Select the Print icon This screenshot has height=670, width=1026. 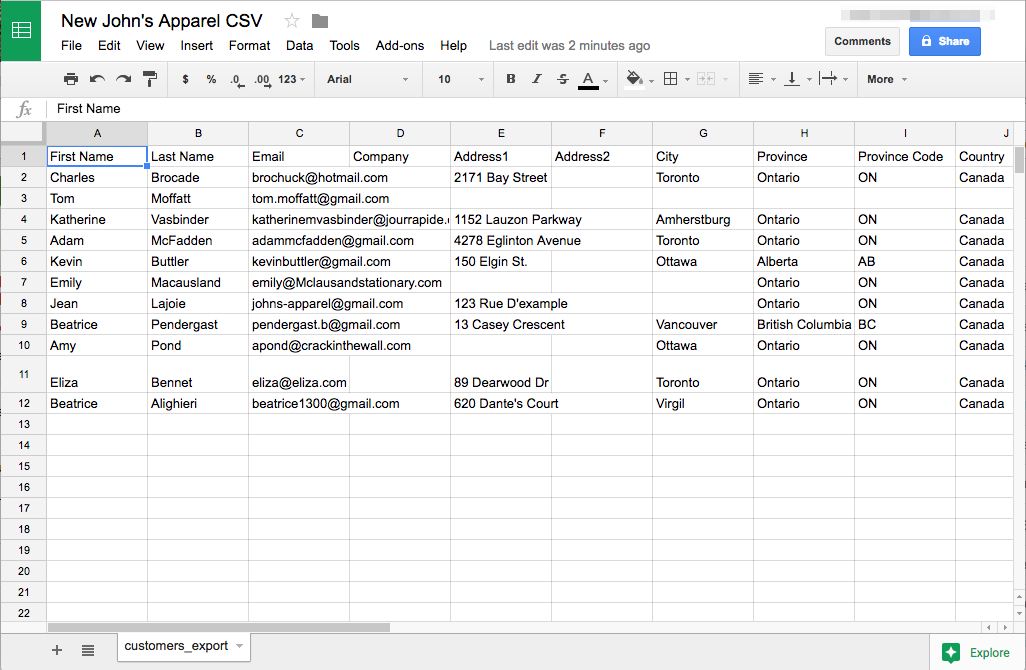70,79
